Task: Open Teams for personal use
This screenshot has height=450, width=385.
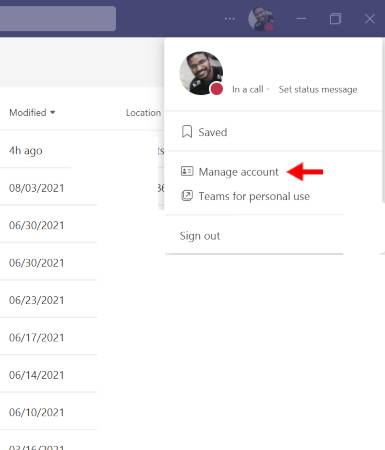Action: [254, 196]
